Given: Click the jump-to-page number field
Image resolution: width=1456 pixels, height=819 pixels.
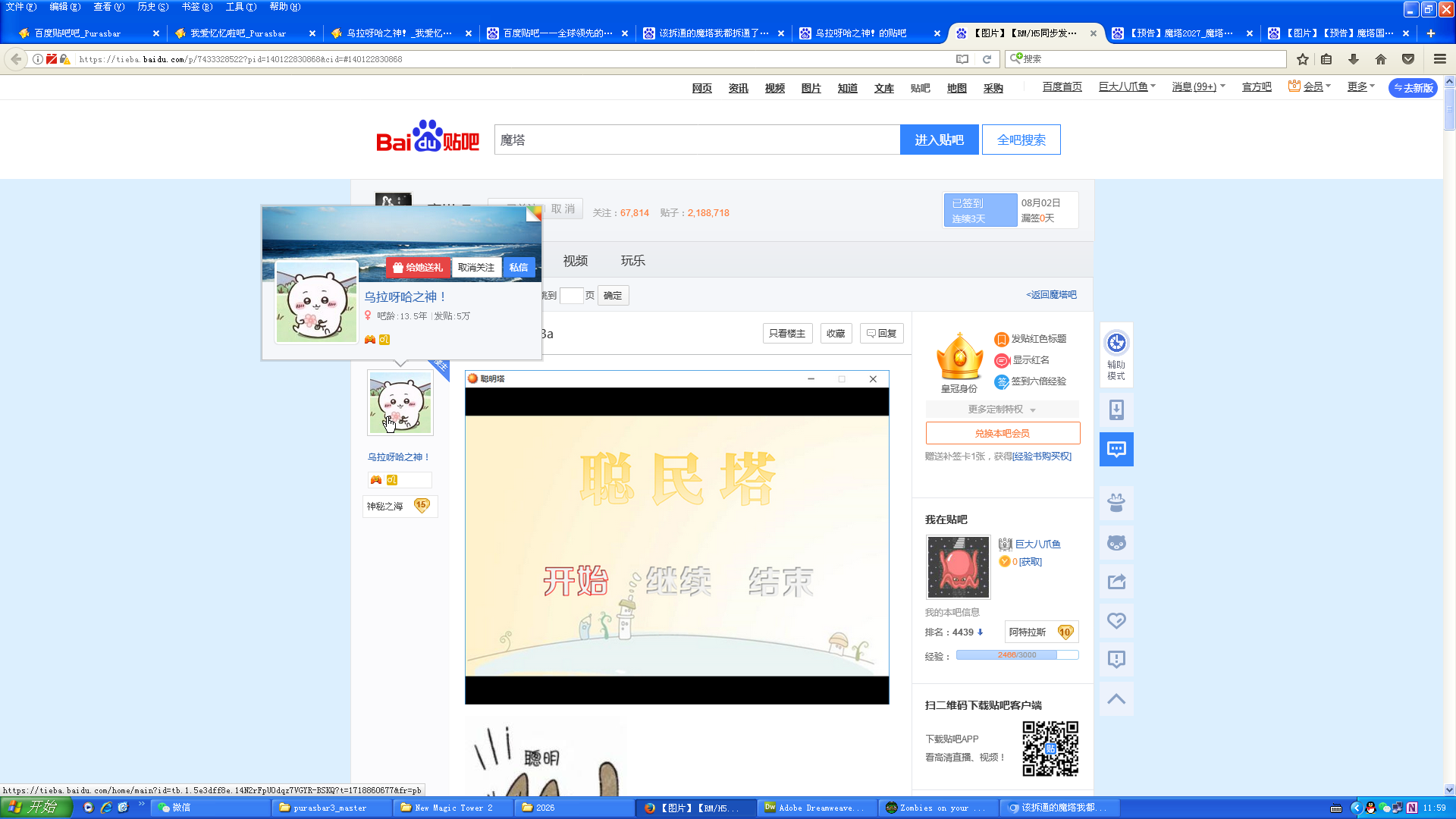Looking at the screenshot, I should click(571, 296).
